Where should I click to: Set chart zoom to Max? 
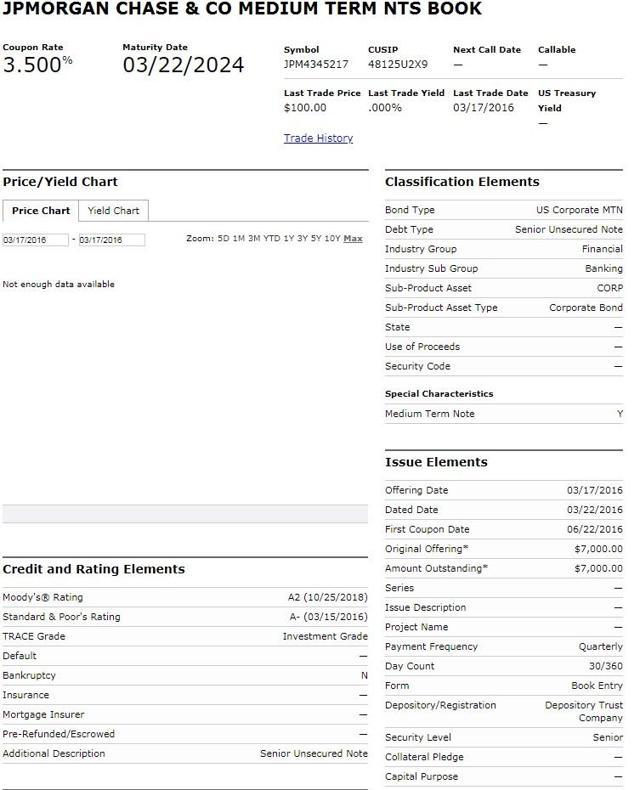[353, 238]
